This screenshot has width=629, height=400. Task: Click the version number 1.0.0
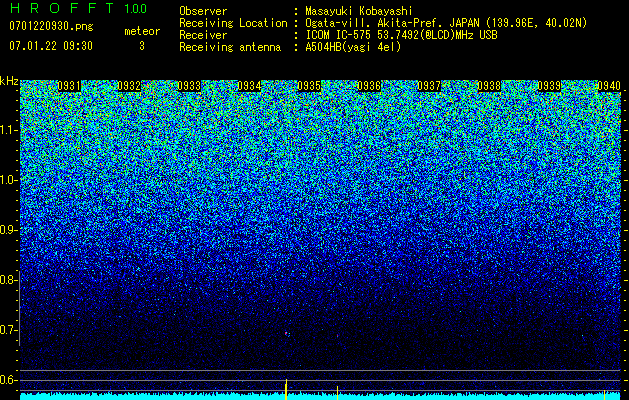(x=135, y=9)
